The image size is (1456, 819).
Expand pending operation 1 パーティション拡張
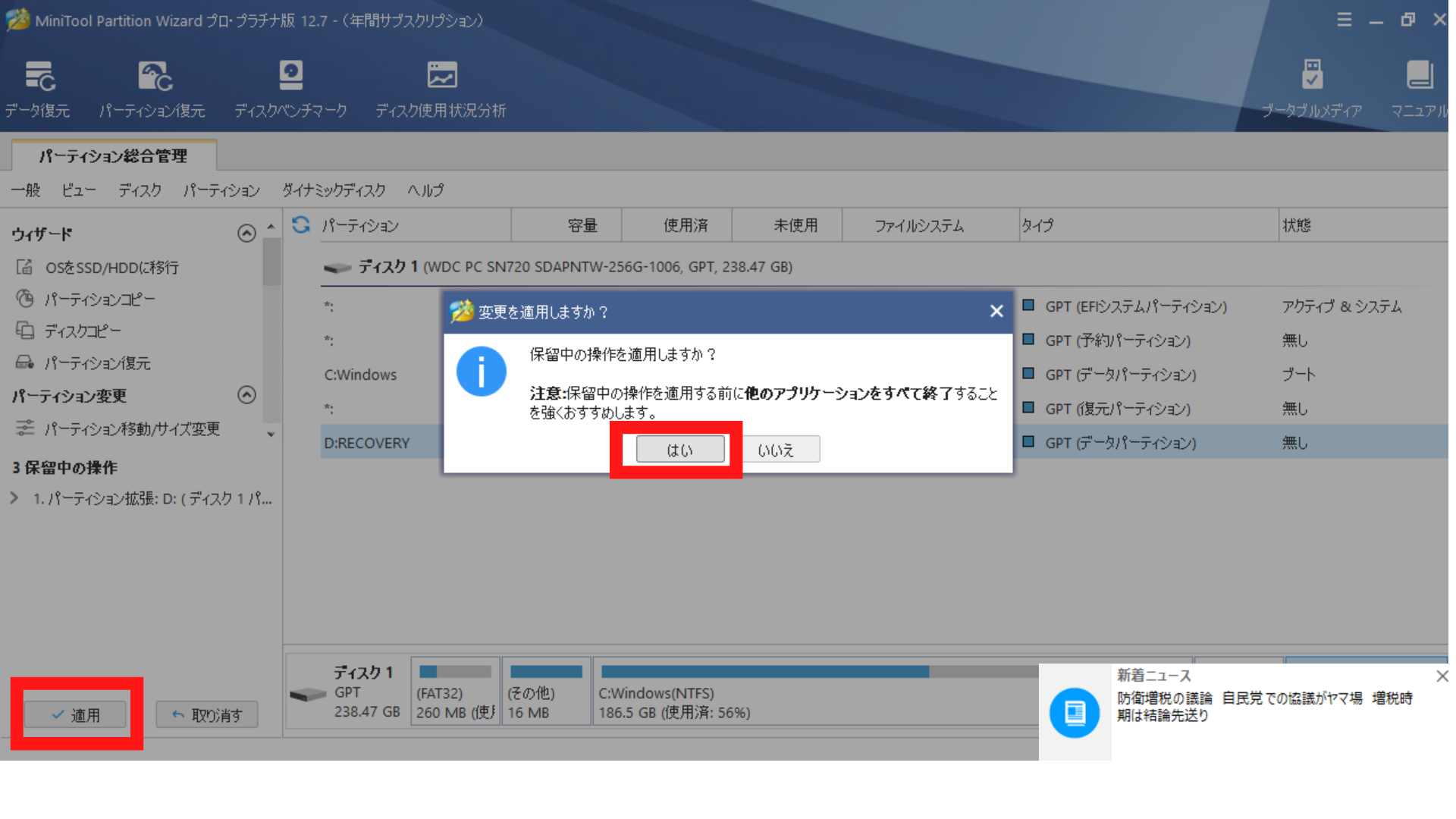point(14,498)
